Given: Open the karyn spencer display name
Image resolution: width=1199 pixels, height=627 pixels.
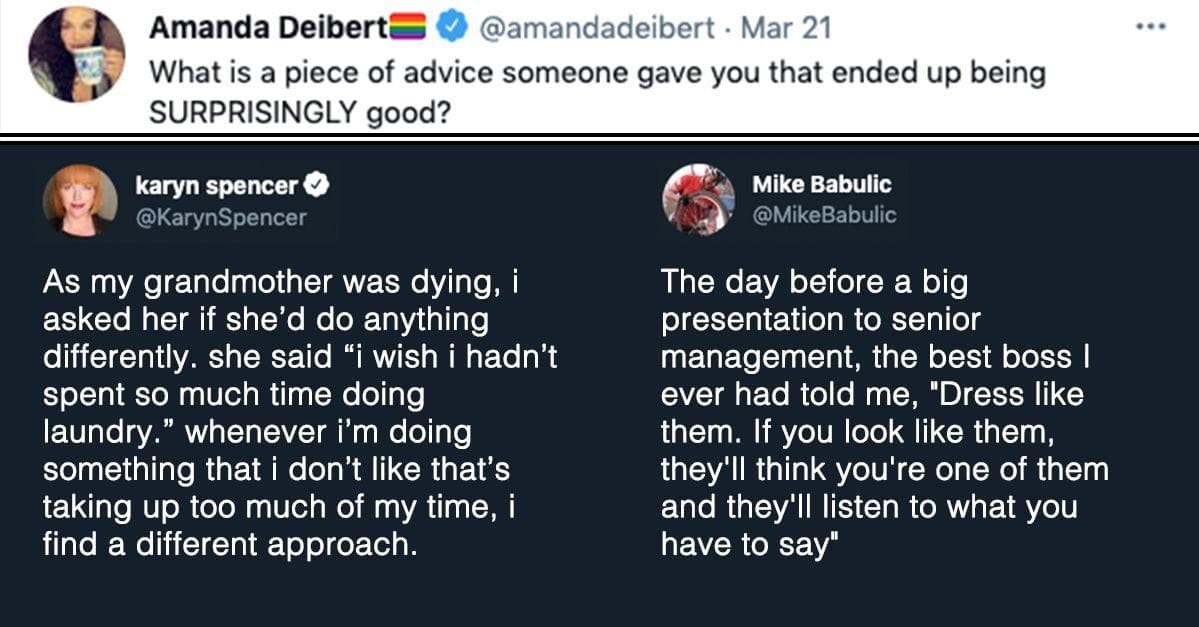Looking at the screenshot, I should [x=216, y=185].
